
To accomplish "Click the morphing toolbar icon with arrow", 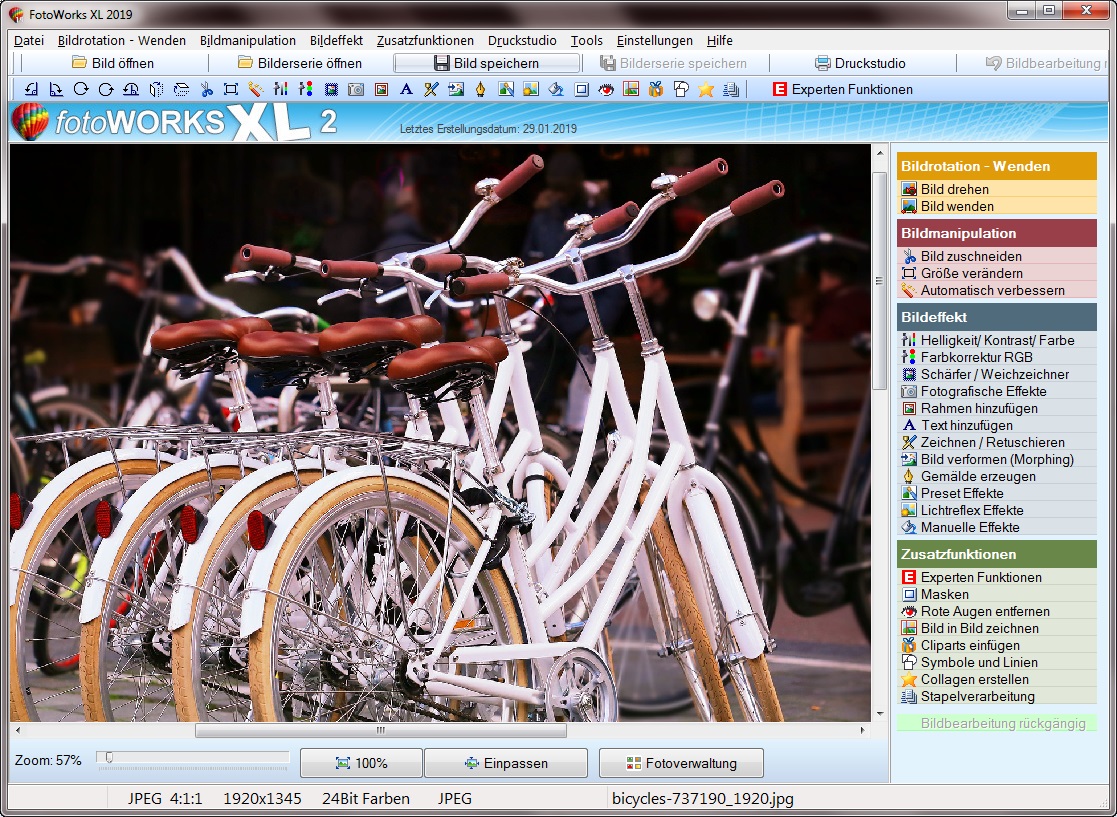I will coord(456,89).
